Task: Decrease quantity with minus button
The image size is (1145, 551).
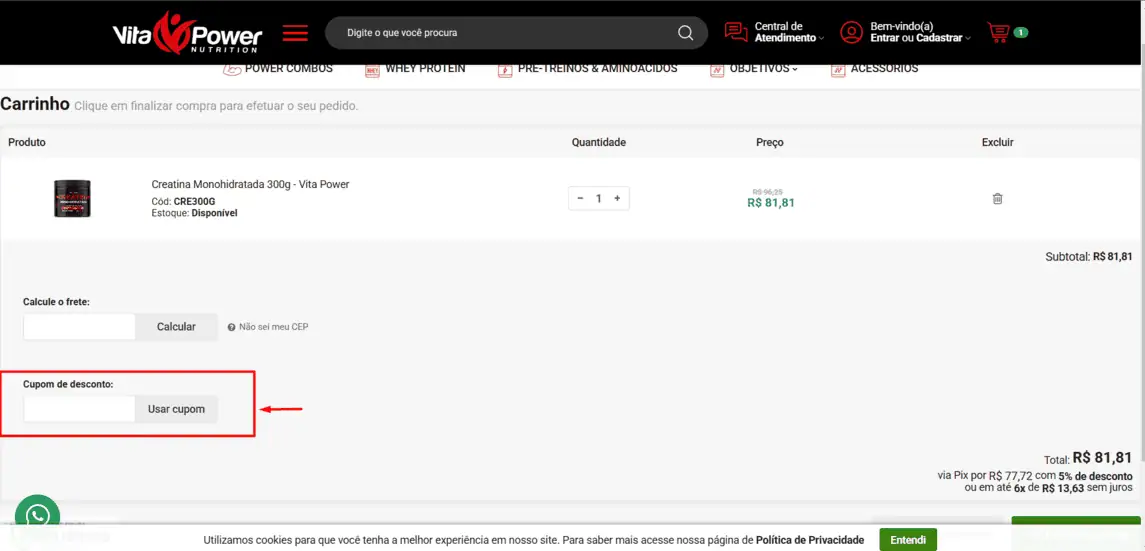Action: click(x=581, y=199)
